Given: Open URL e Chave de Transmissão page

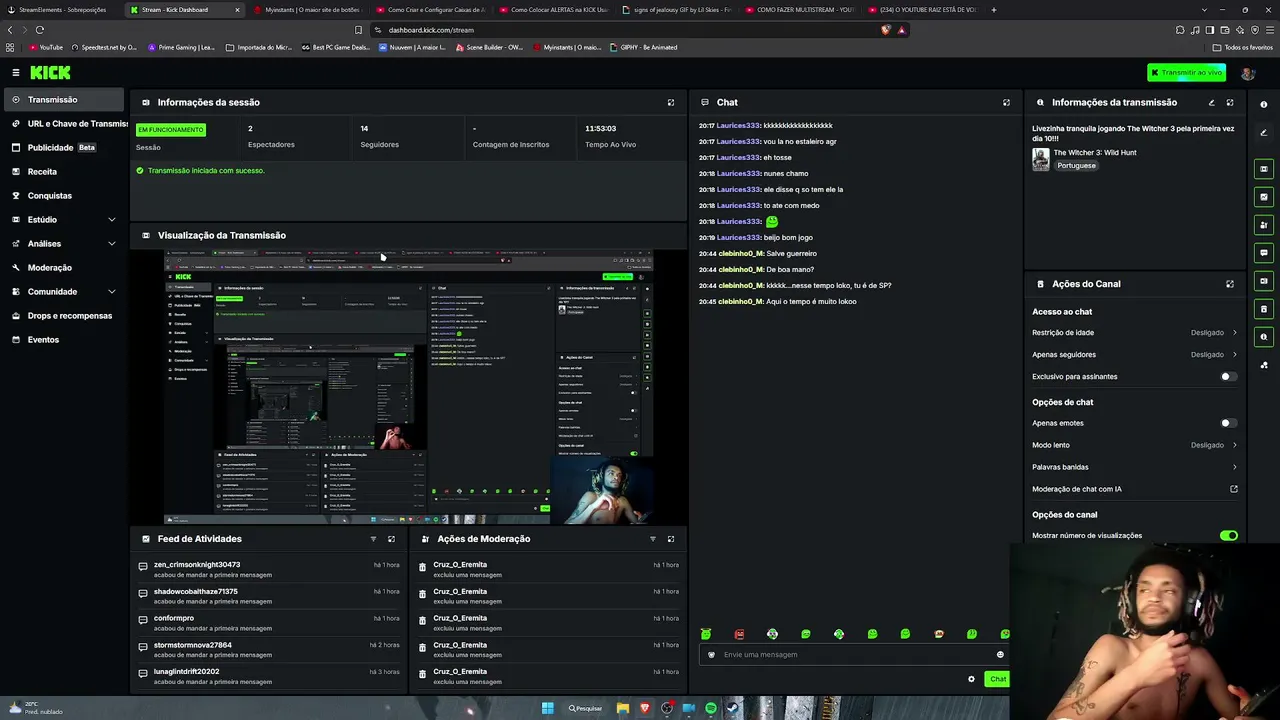Looking at the screenshot, I should click(x=68, y=124).
